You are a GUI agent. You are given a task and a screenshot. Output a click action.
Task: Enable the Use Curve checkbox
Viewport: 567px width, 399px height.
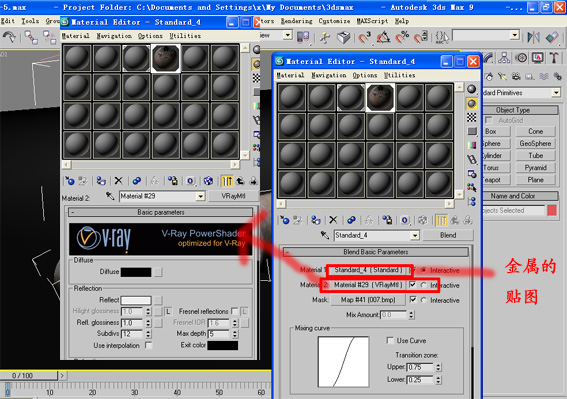pos(390,340)
